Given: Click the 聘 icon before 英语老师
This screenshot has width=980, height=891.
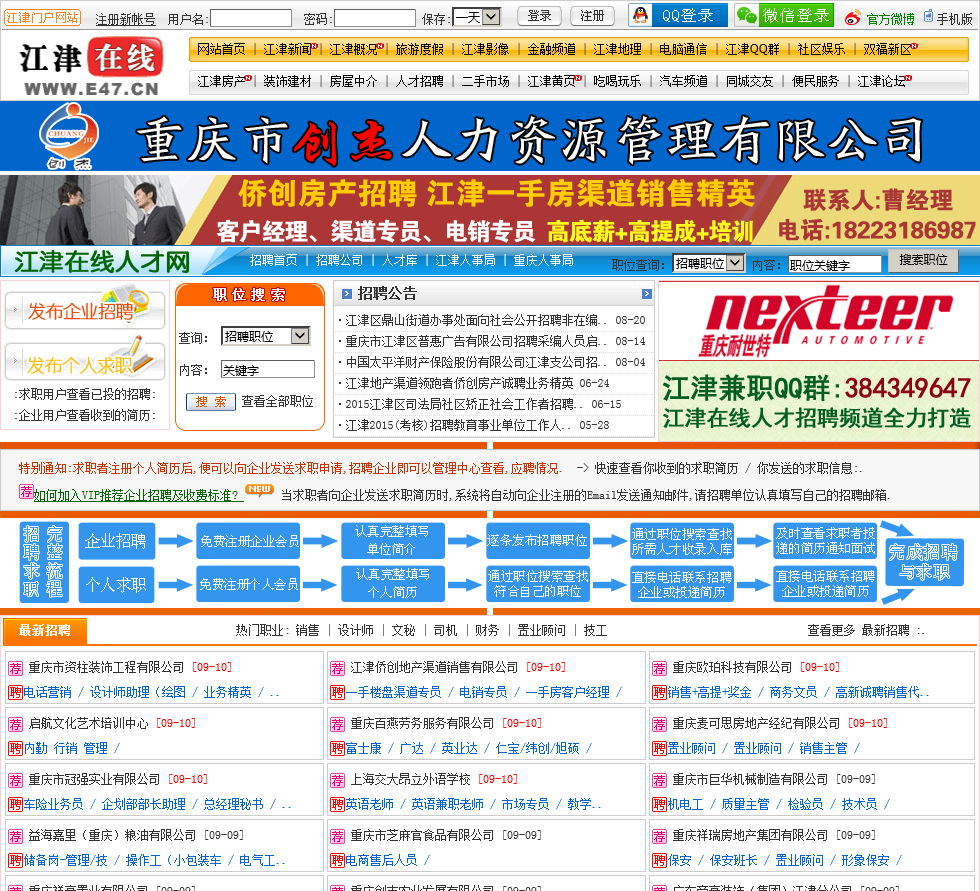Looking at the screenshot, I should tap(338, 804).
